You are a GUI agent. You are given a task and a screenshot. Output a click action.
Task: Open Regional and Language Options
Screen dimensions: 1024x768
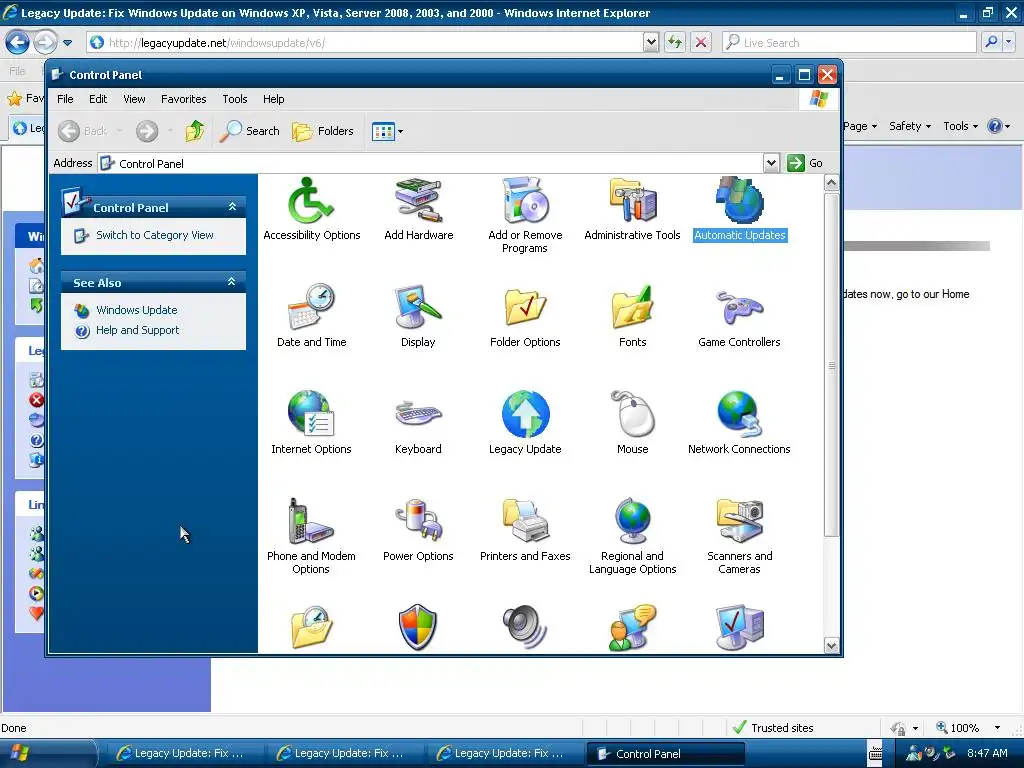point(632,537)
